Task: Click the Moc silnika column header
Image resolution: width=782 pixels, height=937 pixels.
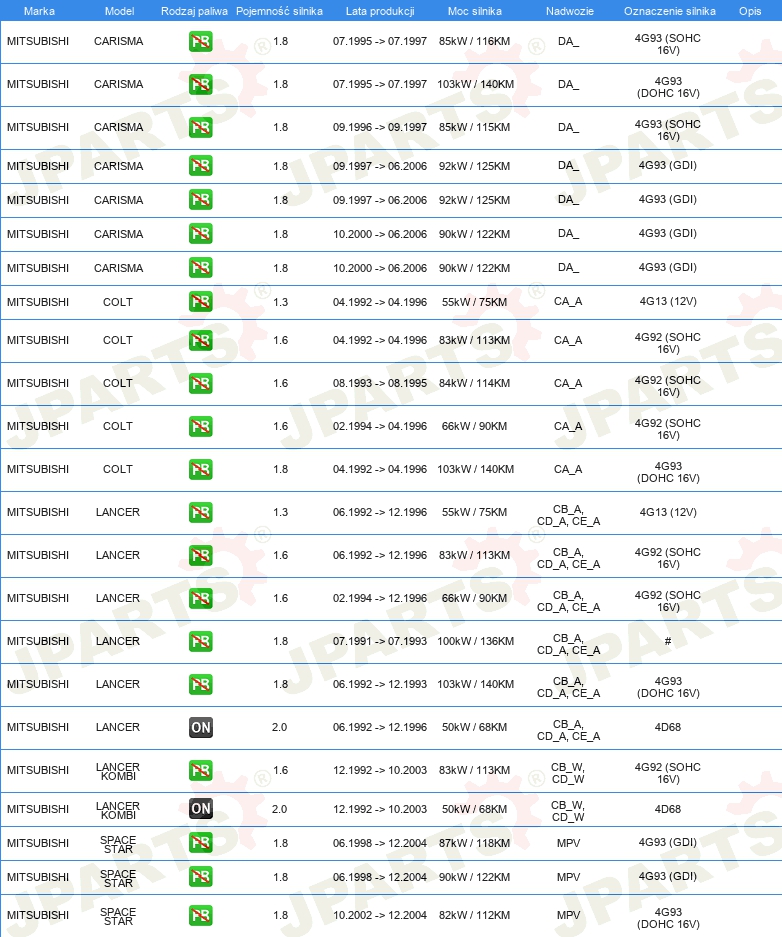Action: coord(475,11)
